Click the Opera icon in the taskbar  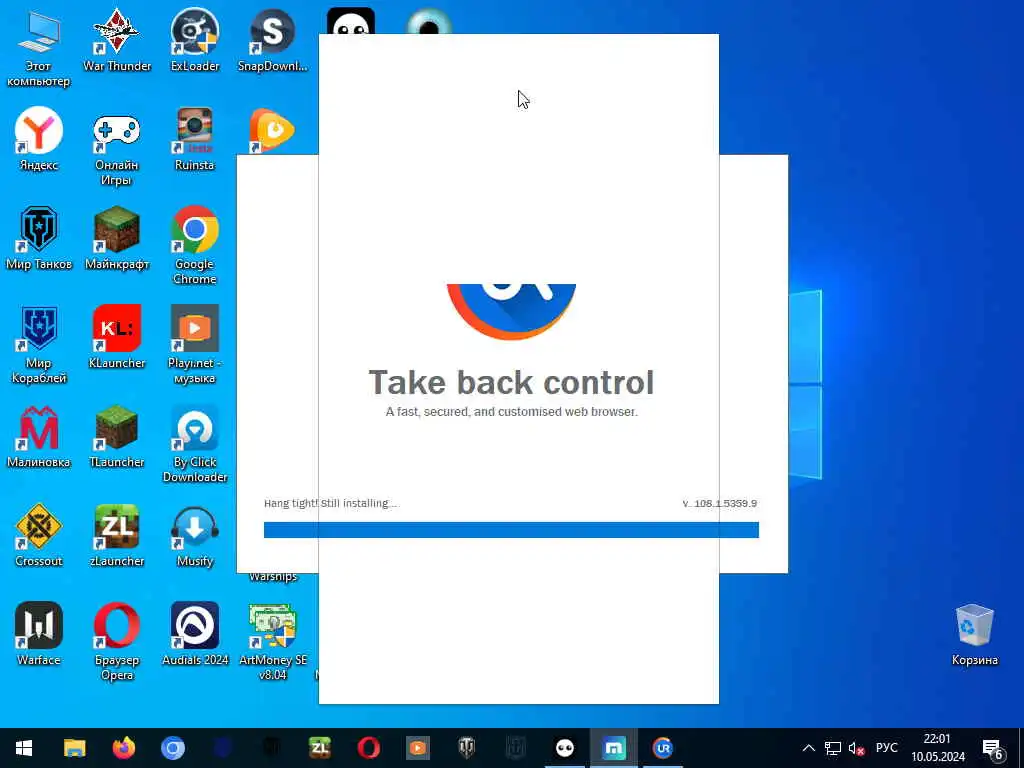click(368, 748)
